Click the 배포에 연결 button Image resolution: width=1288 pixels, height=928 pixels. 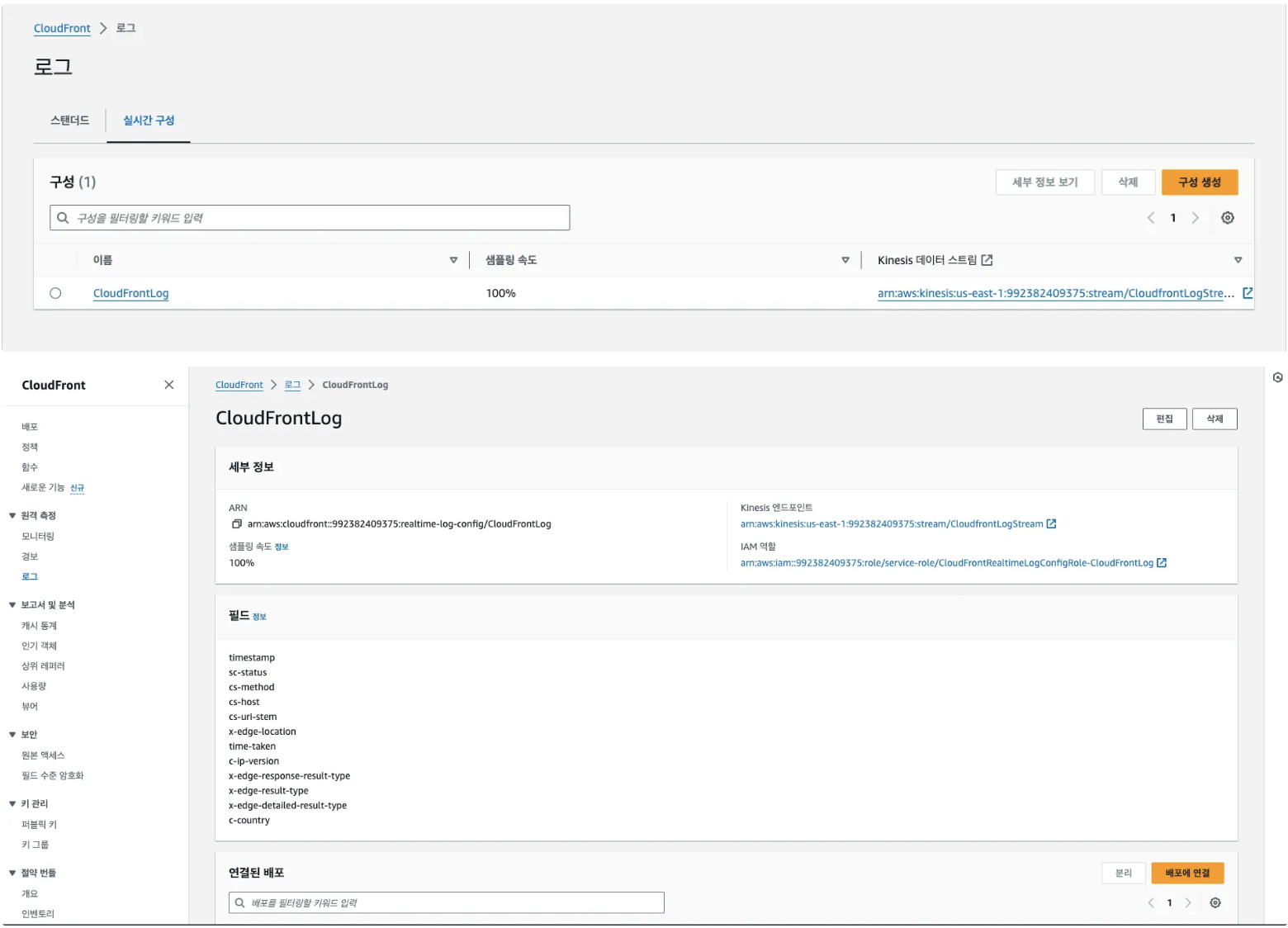[1187, 874]
